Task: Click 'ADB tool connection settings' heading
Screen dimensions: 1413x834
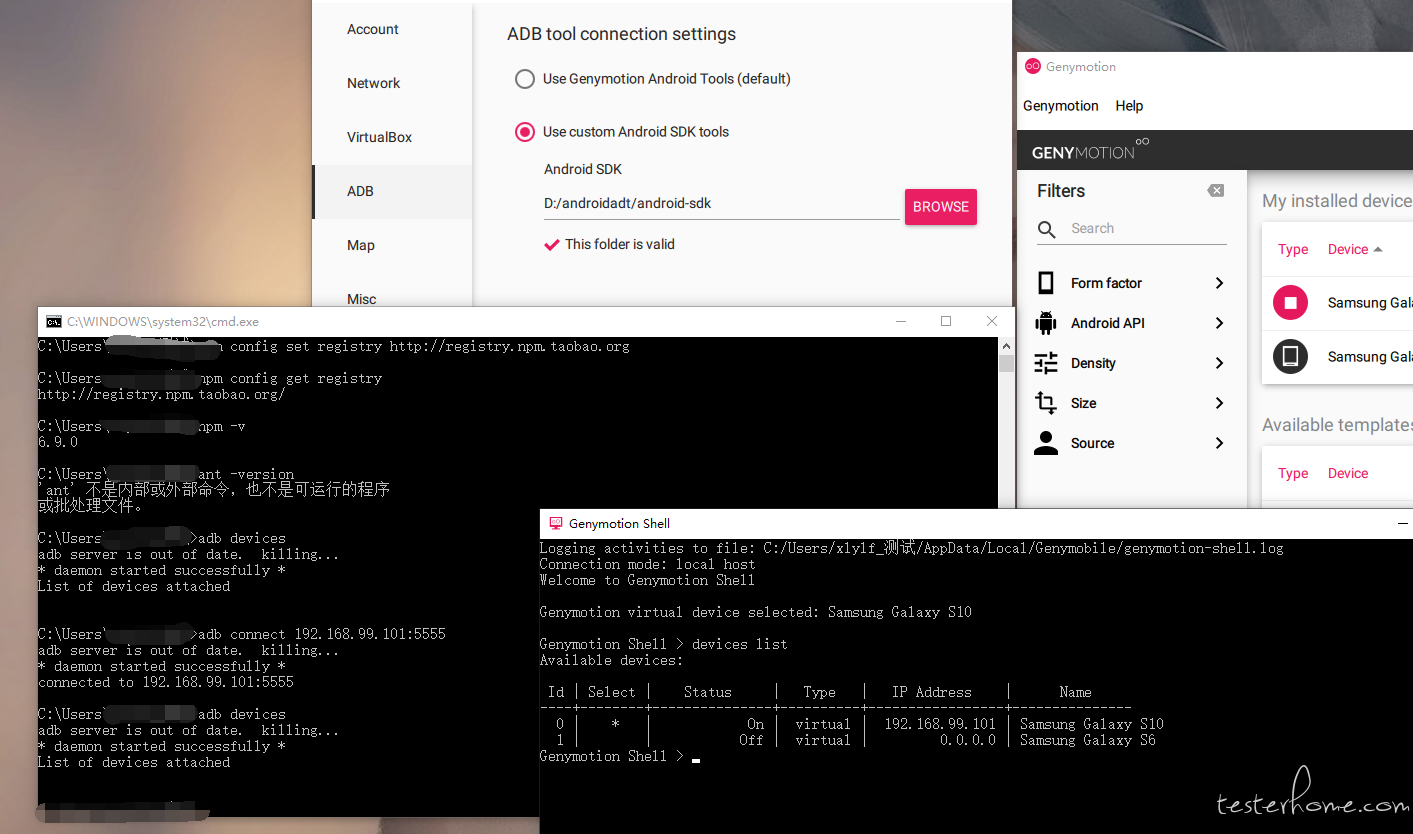Action: (621, 34)
